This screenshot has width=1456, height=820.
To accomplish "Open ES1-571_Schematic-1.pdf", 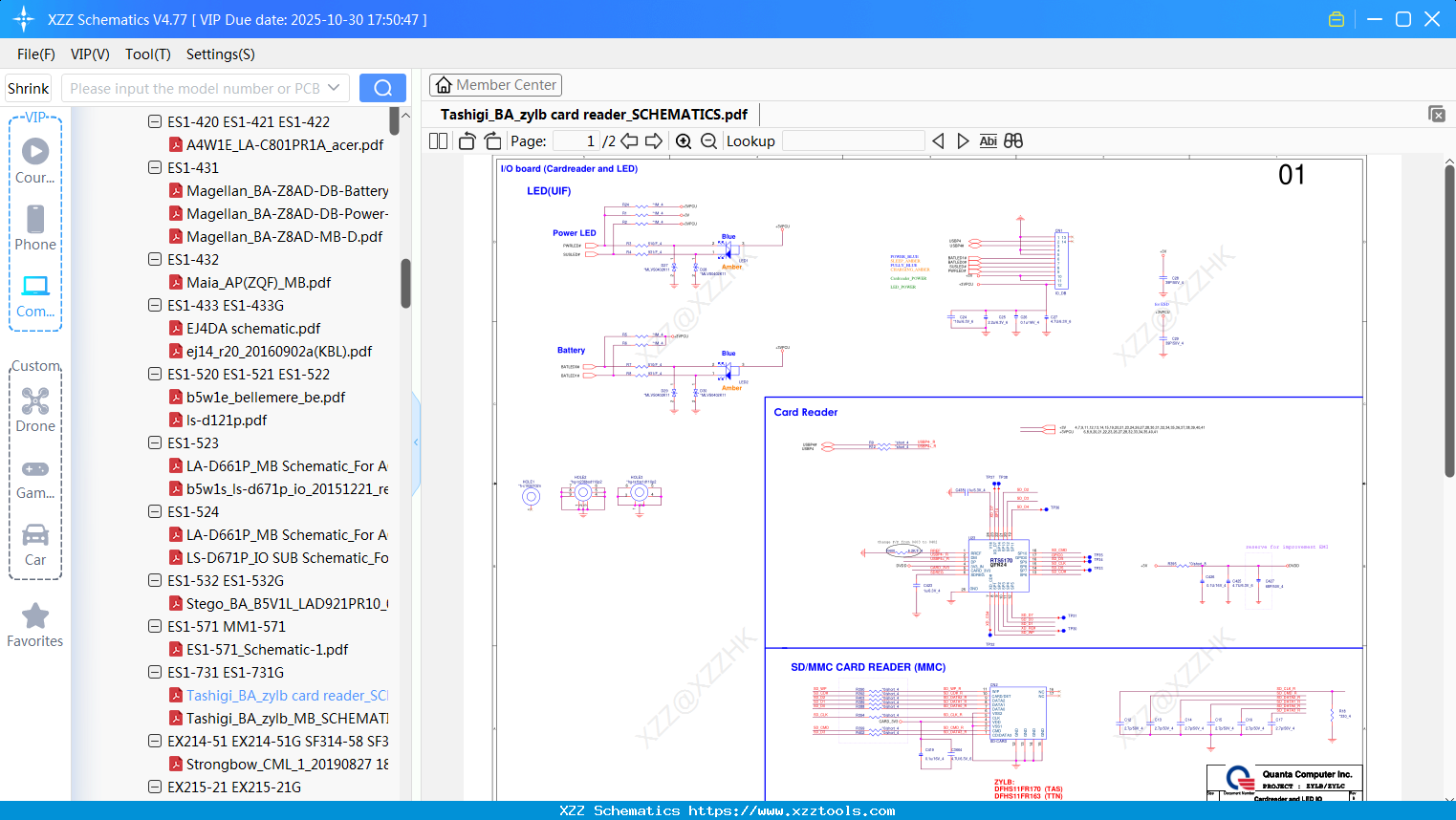I will (x=267, y=649).
